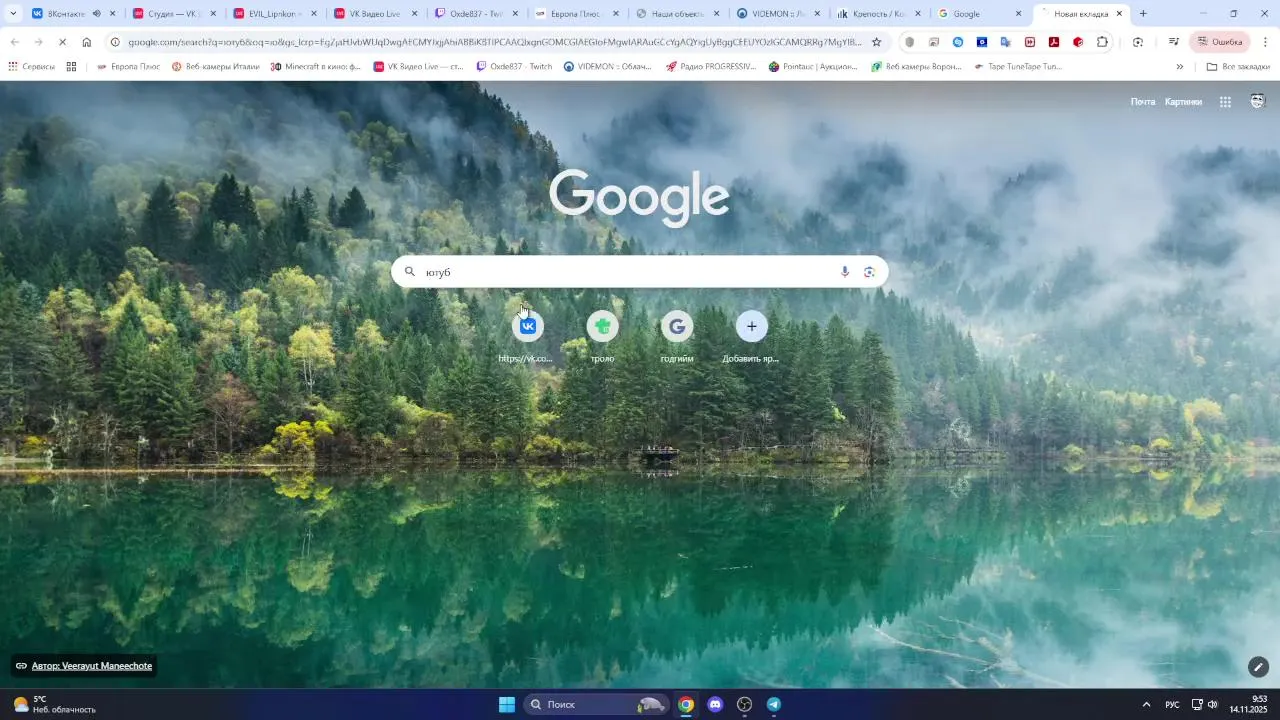The height and width of the screenshot is (720, 1280).
Task: Click the taskbar Поиск search box
Action: click(x=595, y=704)
